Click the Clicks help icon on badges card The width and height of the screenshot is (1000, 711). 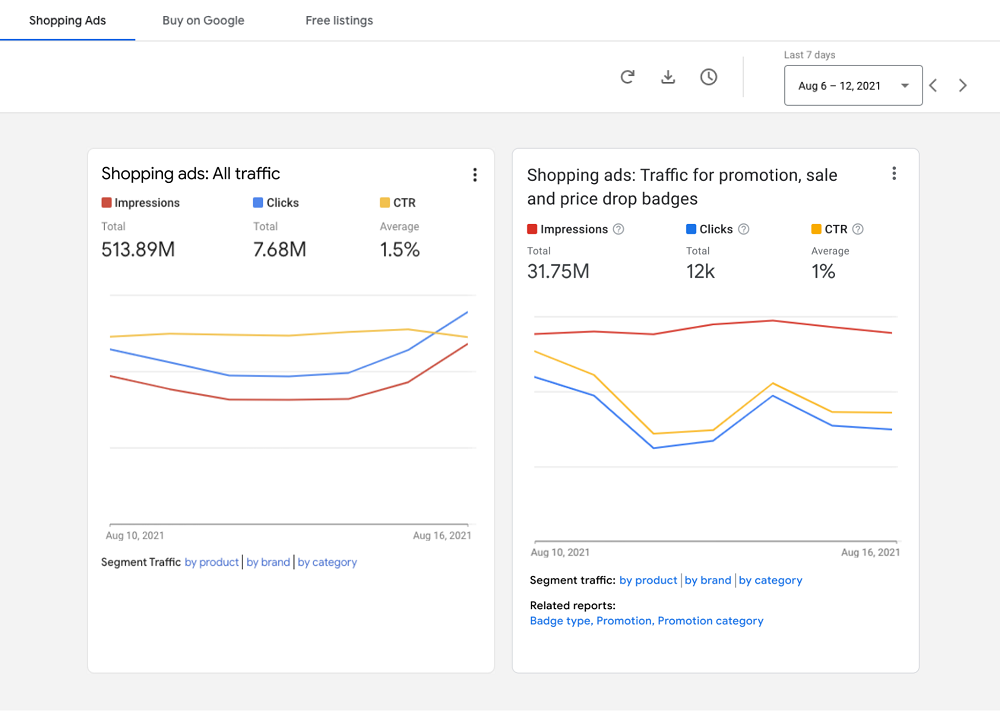[744, 229]
